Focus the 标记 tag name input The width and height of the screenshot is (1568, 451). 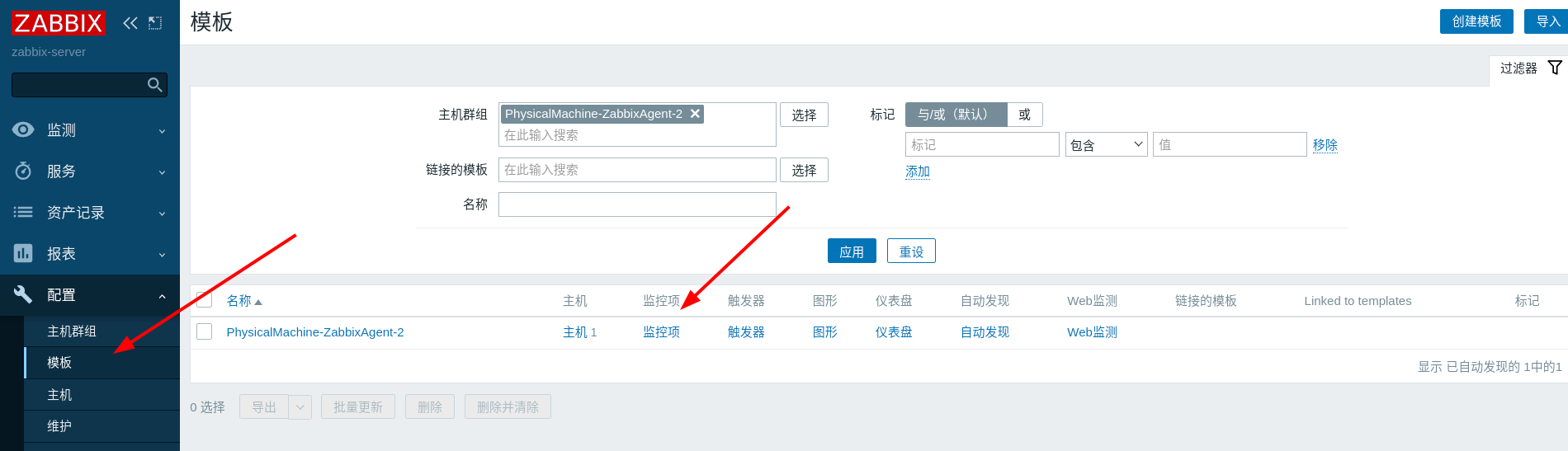tap(982, 144)
